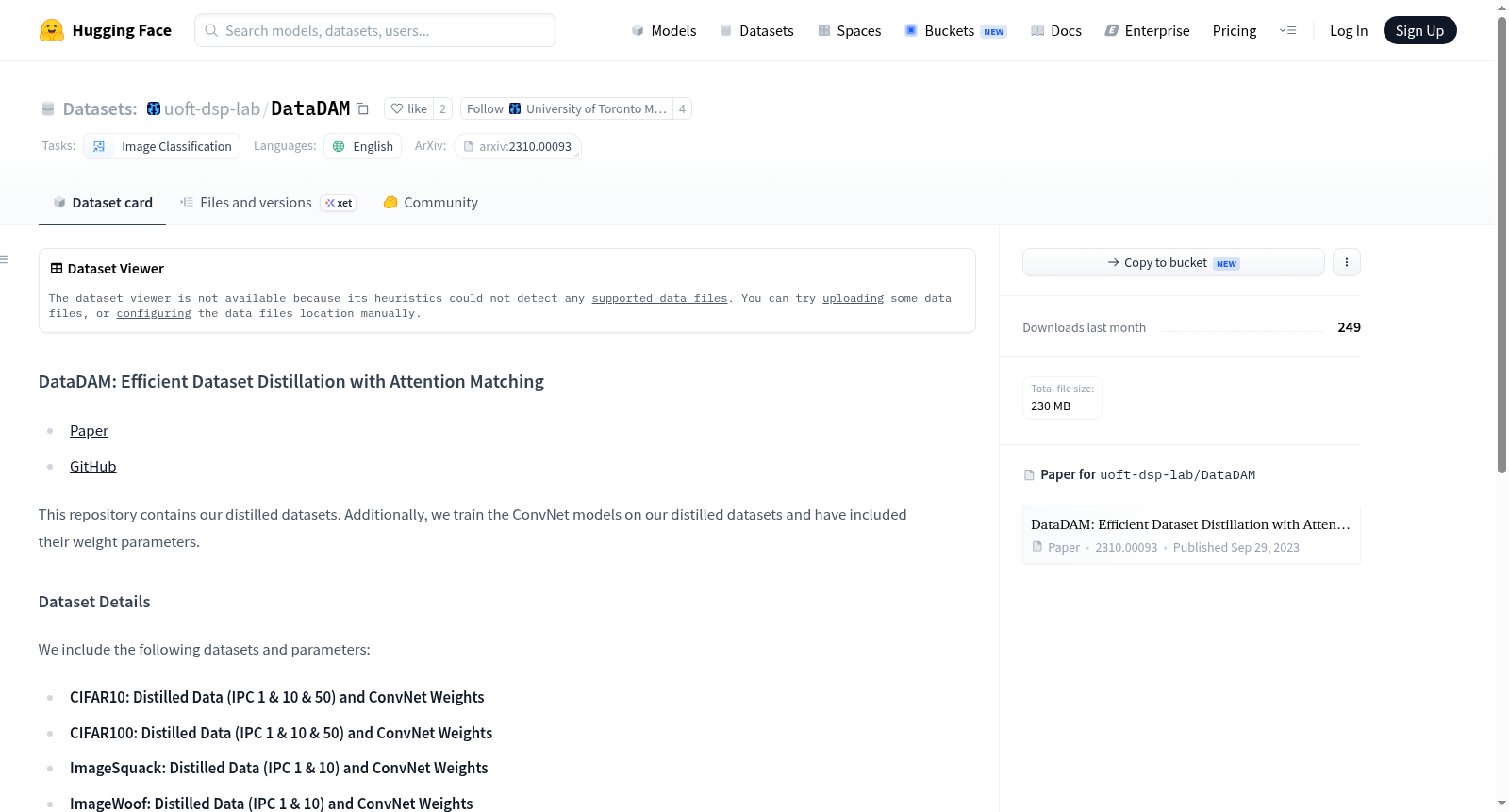1509x812 pixels.
Task: Switch to the Dataset card tab
Action: click(102, 203)
